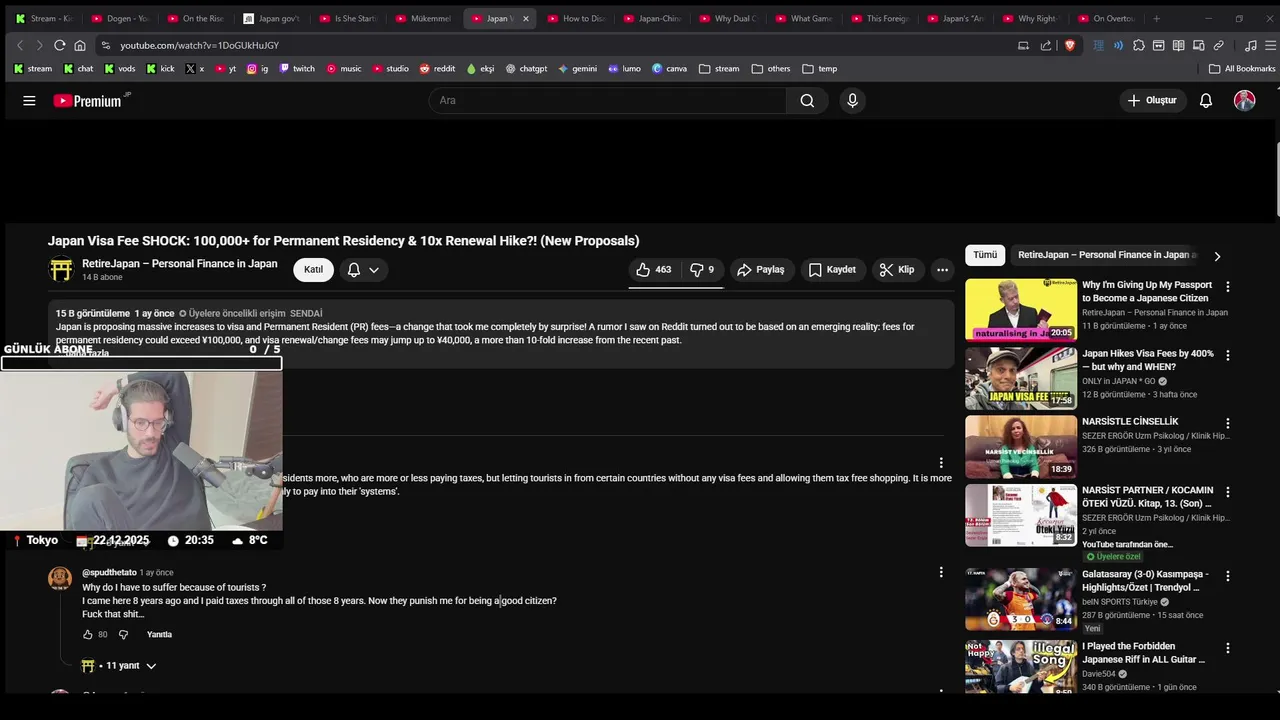The height and width of the screenshot is (720, 1280).
Task: Click the Paylaş share button
Action: (761, 270)
